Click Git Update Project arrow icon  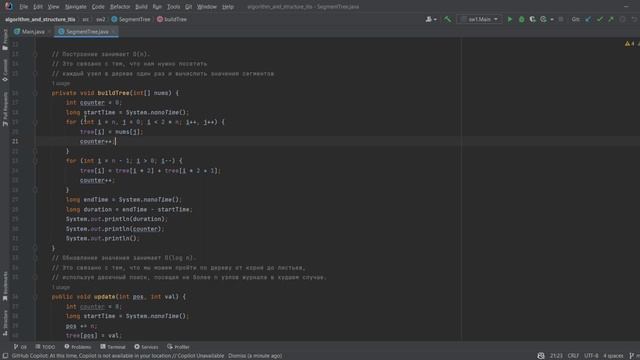pos(588,19)
